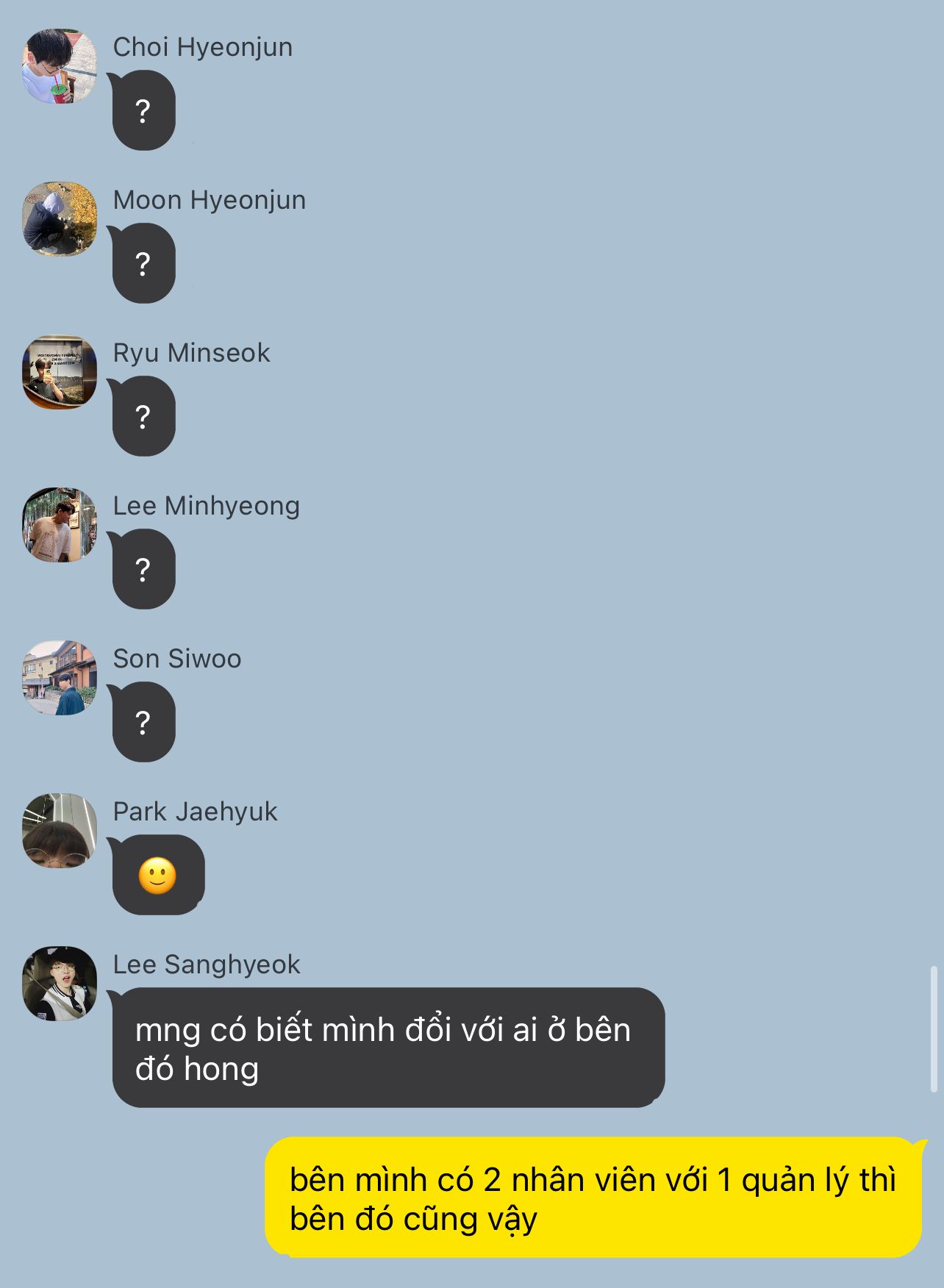
Task: Select Lee Minhyeong's question mark message
Action: point(143,569)
